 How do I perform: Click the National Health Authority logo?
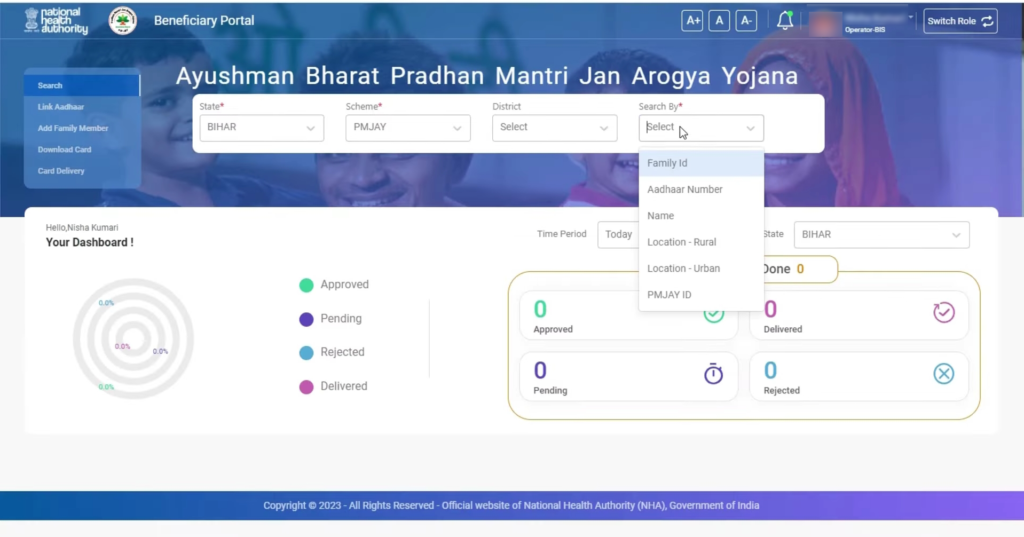point(56,20)
